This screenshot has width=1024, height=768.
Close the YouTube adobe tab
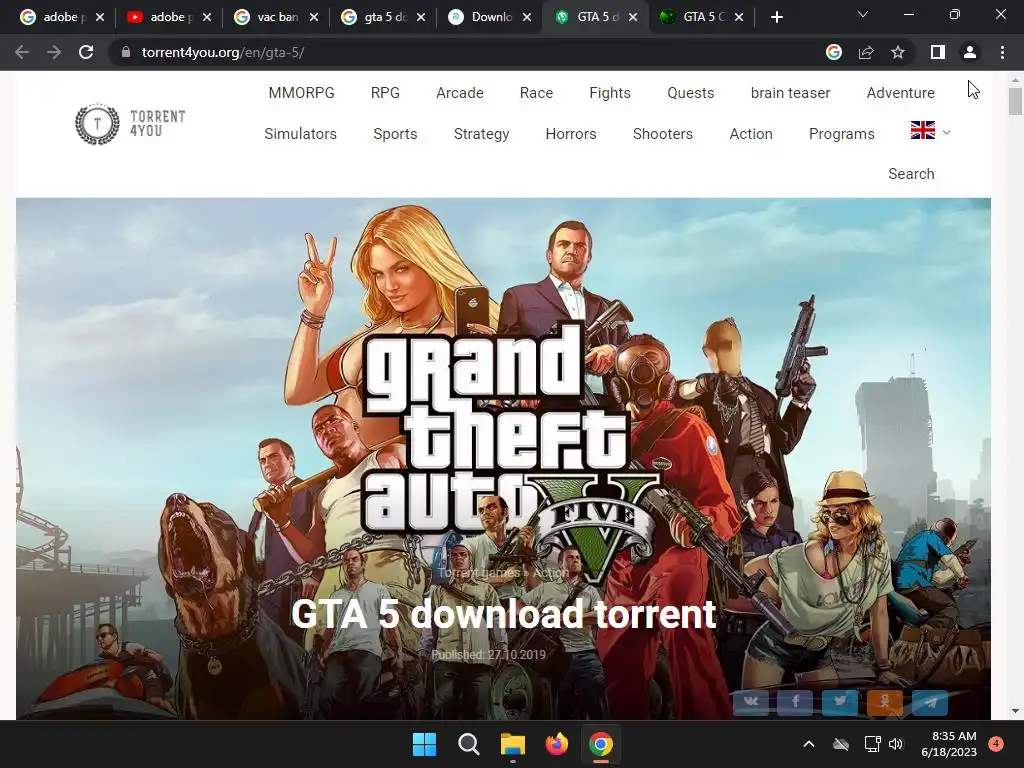pos(207,17)
